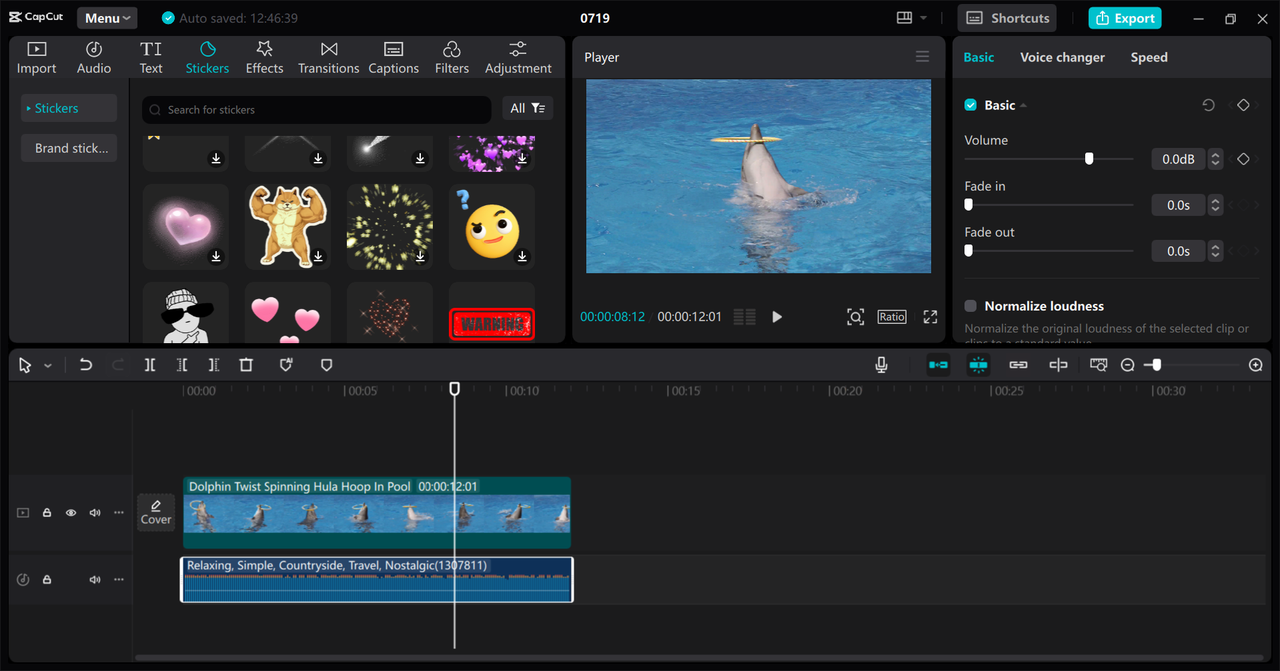Download the thinking emoji sticker
The height and width of the screenshot is (671, 1280).
[522, 257]
